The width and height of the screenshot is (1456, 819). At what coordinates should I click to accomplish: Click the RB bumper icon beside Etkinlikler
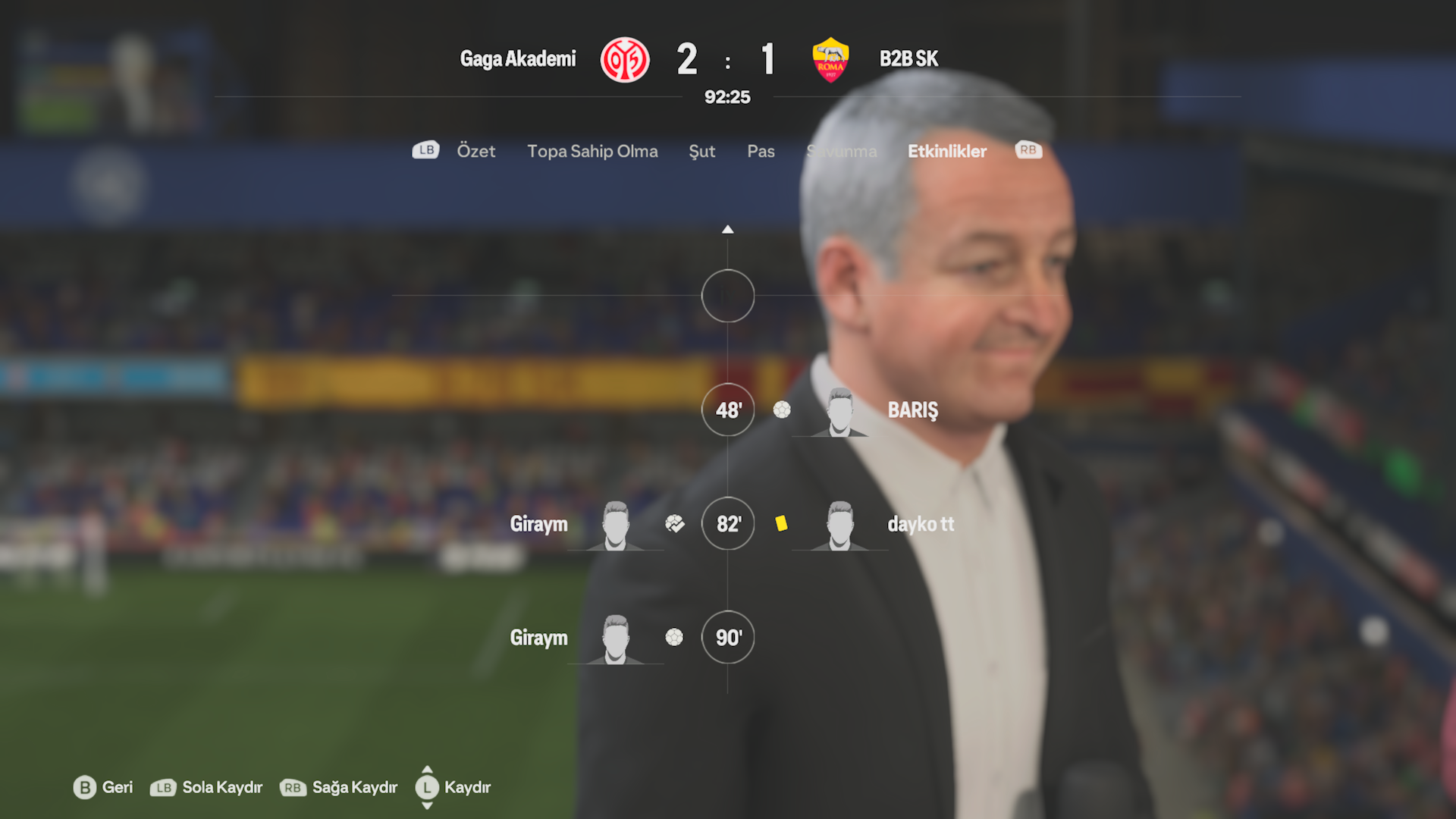pos(1028,150)
